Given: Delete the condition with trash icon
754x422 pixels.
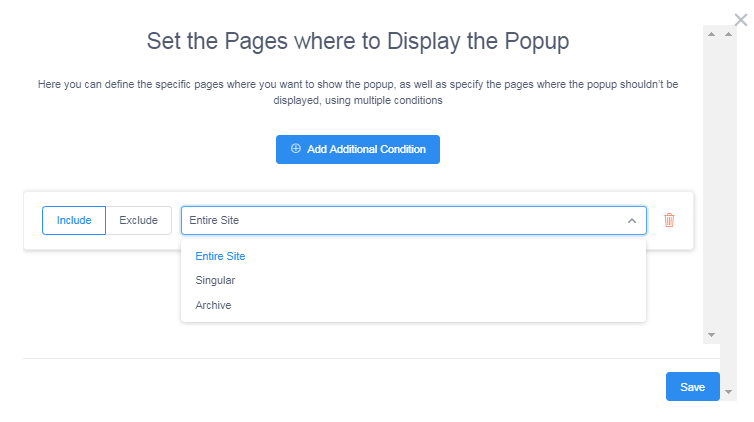Looking at the screenshot, I should [x=669, y=220].
